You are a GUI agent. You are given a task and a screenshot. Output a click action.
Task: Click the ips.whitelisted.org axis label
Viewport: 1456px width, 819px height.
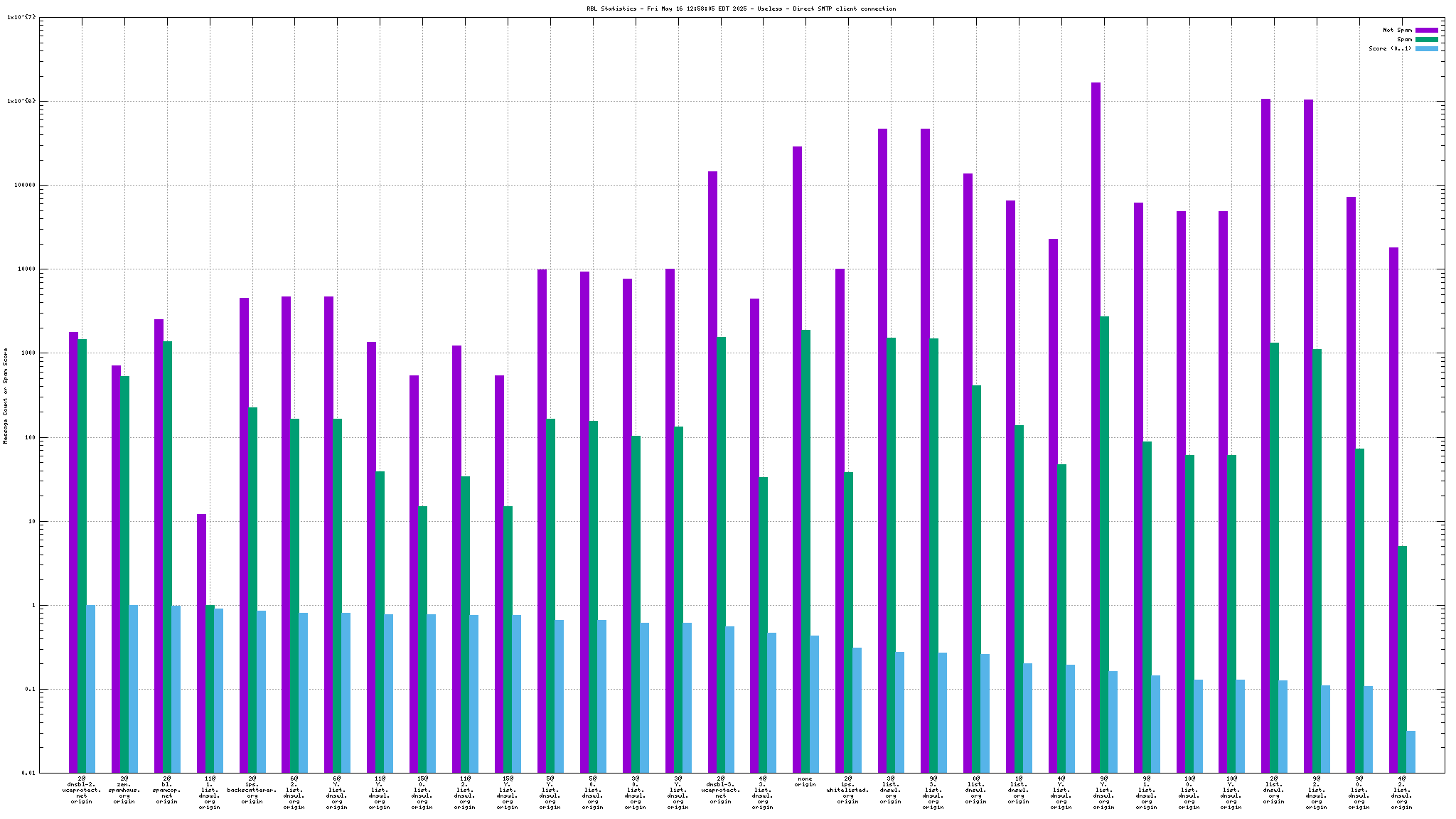click(x=848, y=790)
